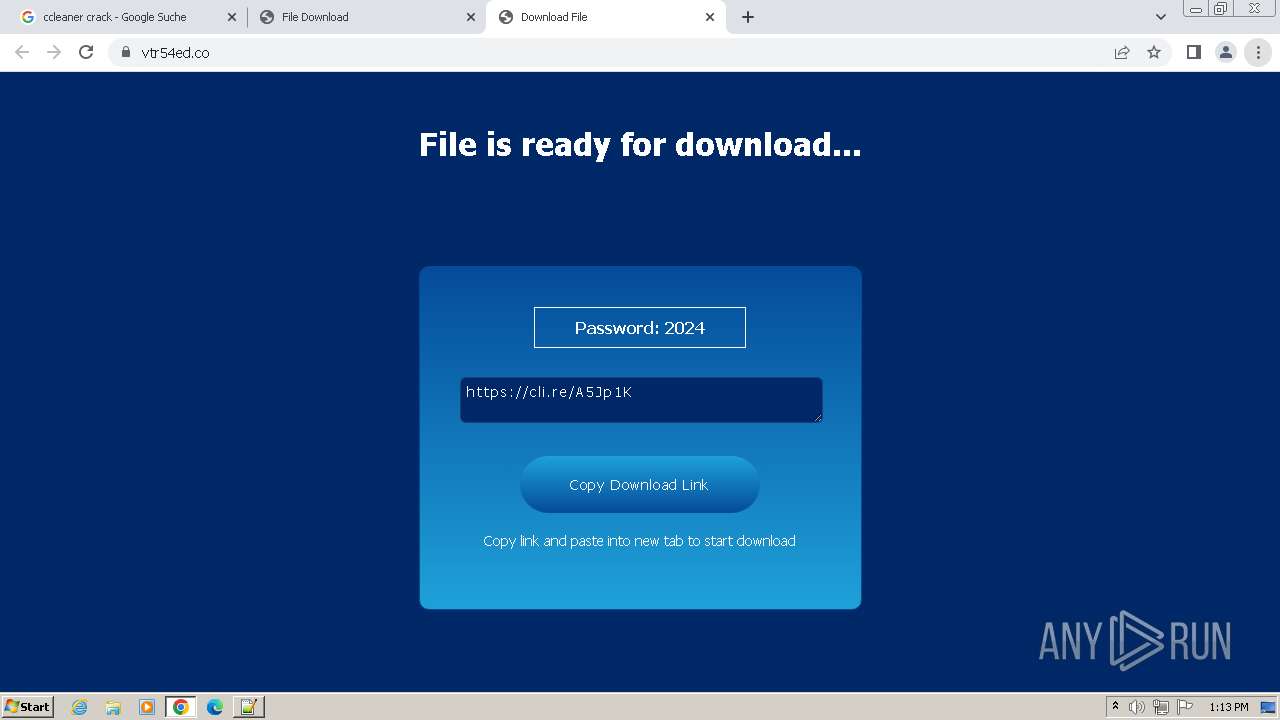Open the Action Center flag icon
This screenshot has width=1280, height=720.
click(x=1185, y=707)
